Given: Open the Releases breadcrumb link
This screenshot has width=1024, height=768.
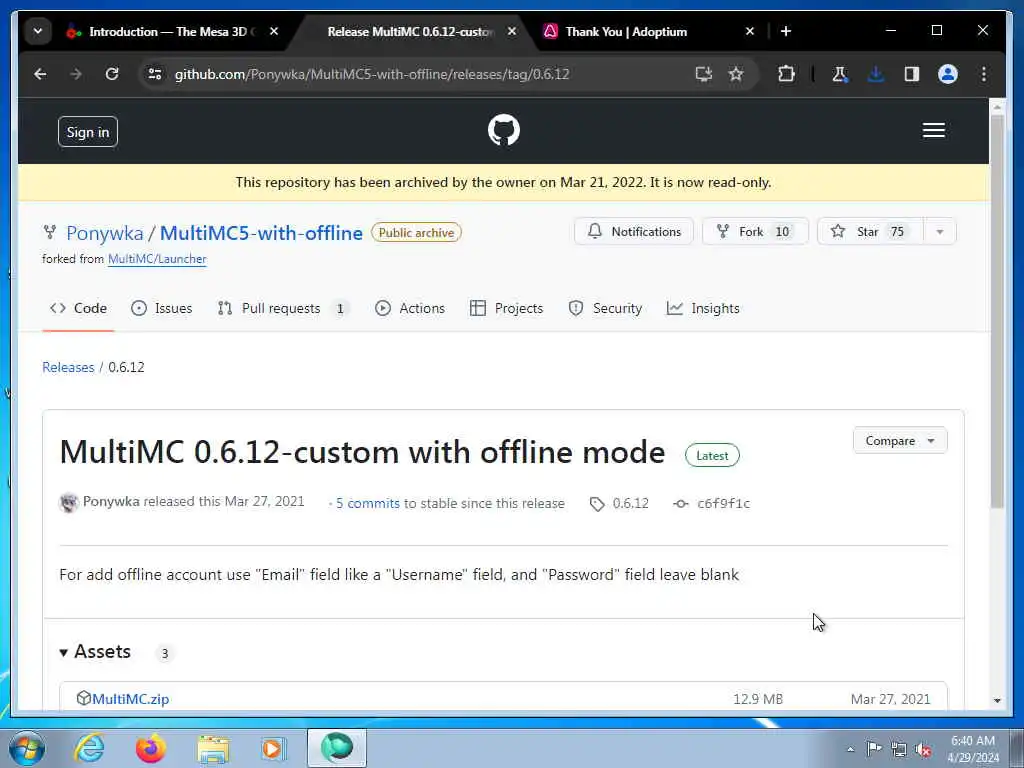Looking at the screenshot, I should coord(68,367).
